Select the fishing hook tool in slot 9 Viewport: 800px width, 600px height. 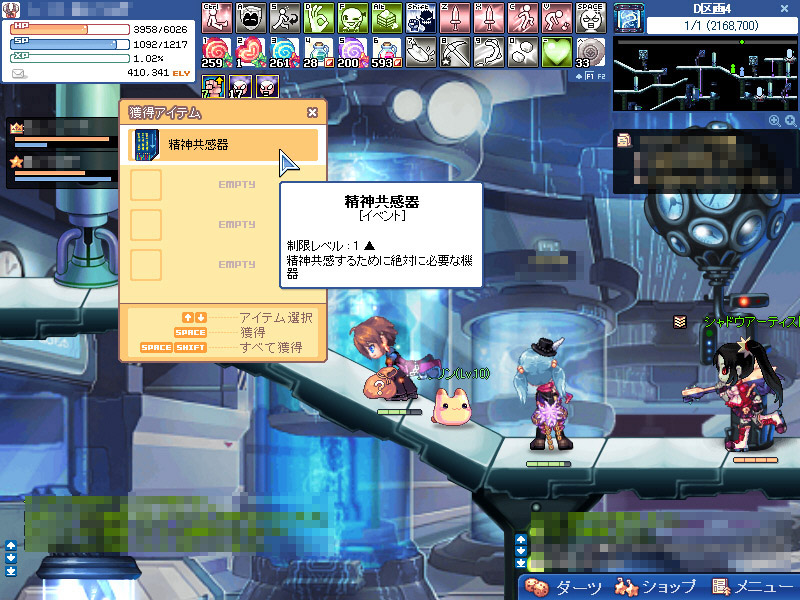click(x=489, y=52)
